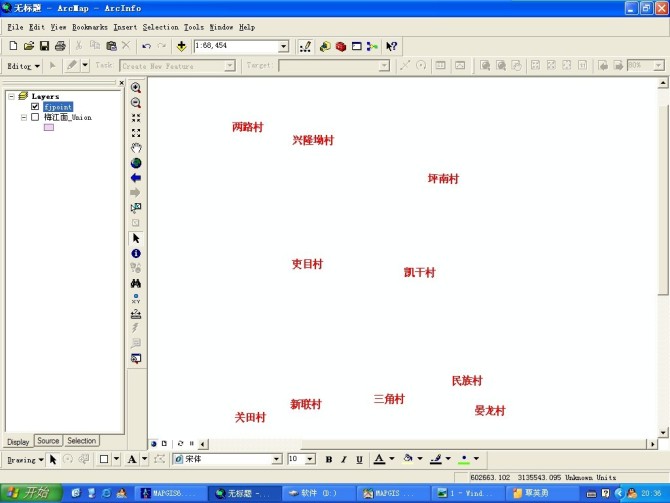Collapse the 梅江面_Union layer legend
670x503 pixels.
tap(24, 117)
